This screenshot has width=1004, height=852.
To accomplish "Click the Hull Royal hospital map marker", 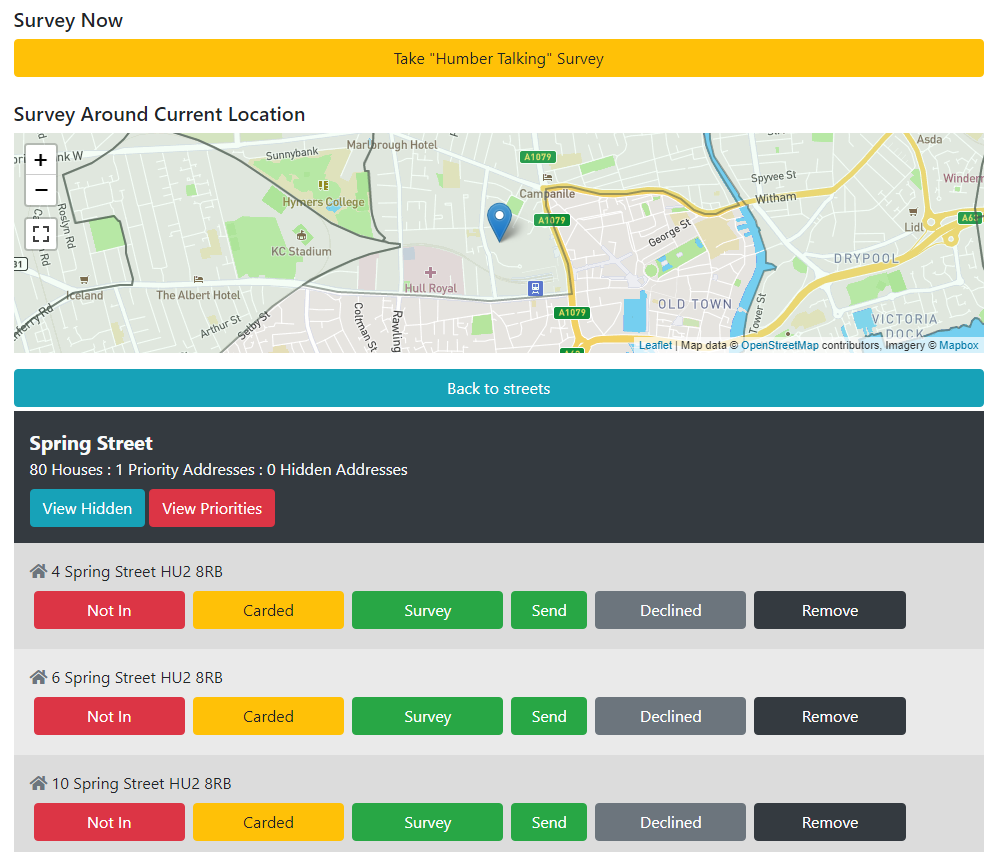I will pyautogui.click(x=430, y=272).
